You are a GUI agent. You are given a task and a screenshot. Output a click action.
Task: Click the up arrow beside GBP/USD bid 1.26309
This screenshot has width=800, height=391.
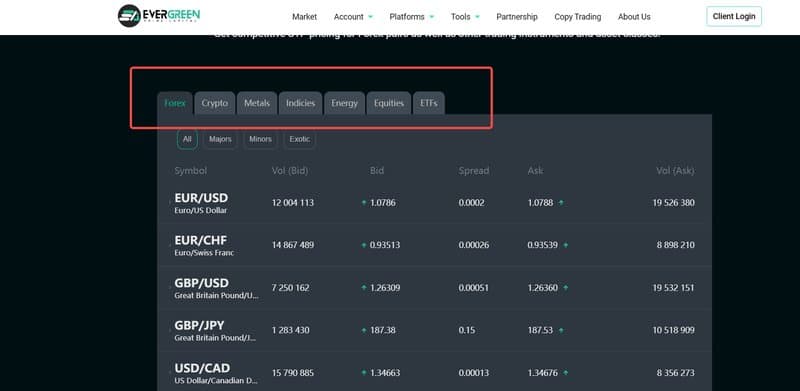pos(364,288)
